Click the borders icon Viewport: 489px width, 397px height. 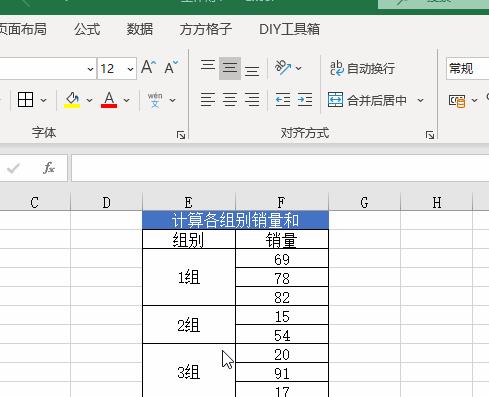pos(25,99)
